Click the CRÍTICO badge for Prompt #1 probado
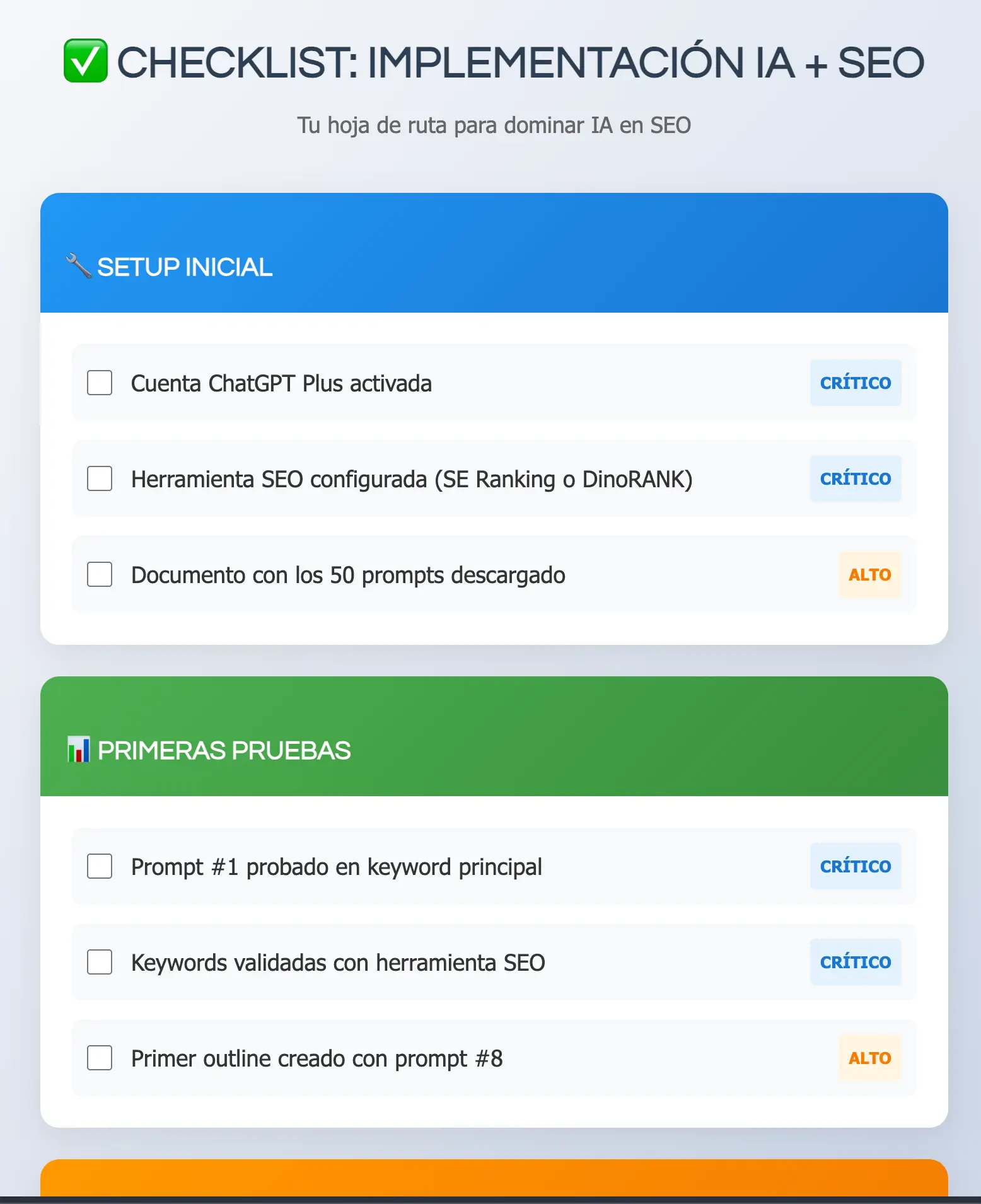 coord(856,866)
